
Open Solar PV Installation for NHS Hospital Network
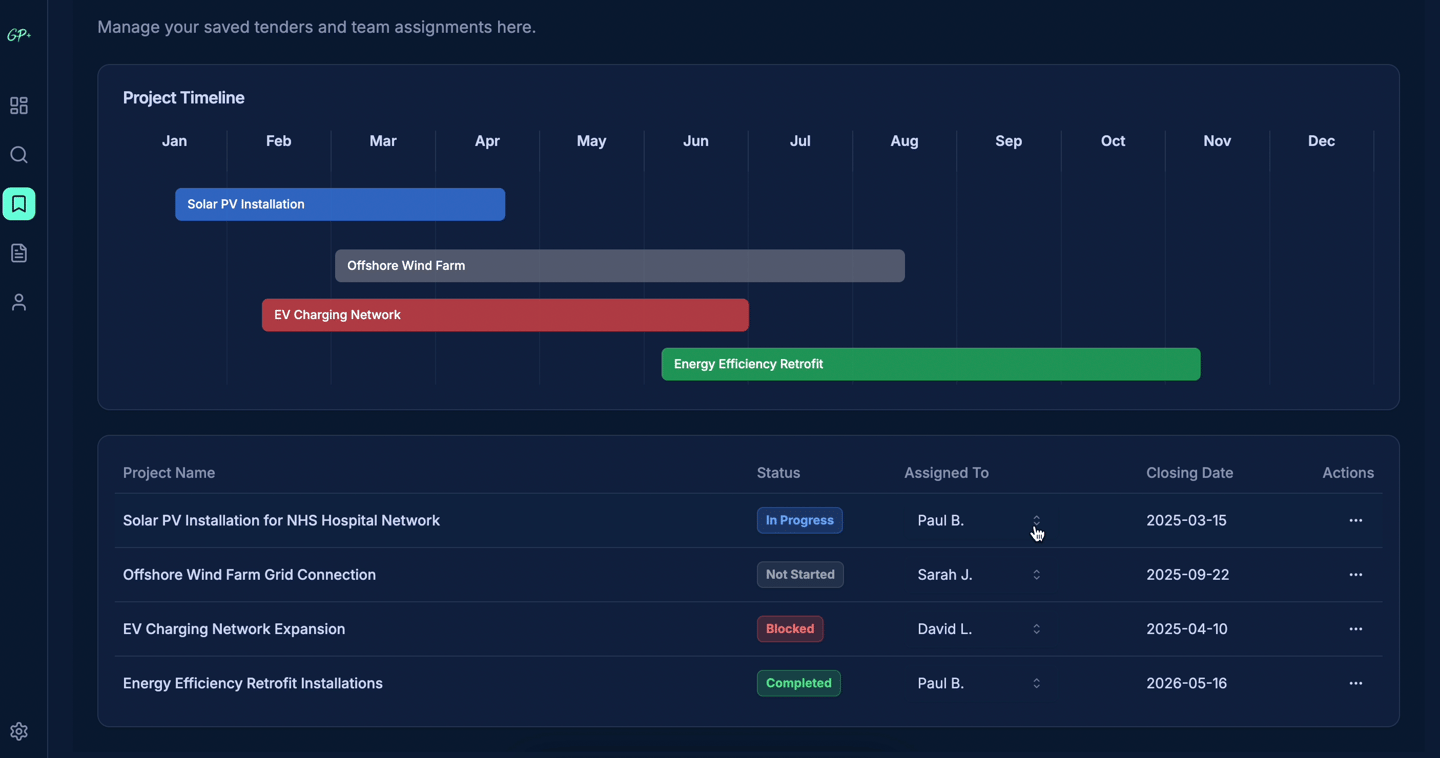(281, 520)
